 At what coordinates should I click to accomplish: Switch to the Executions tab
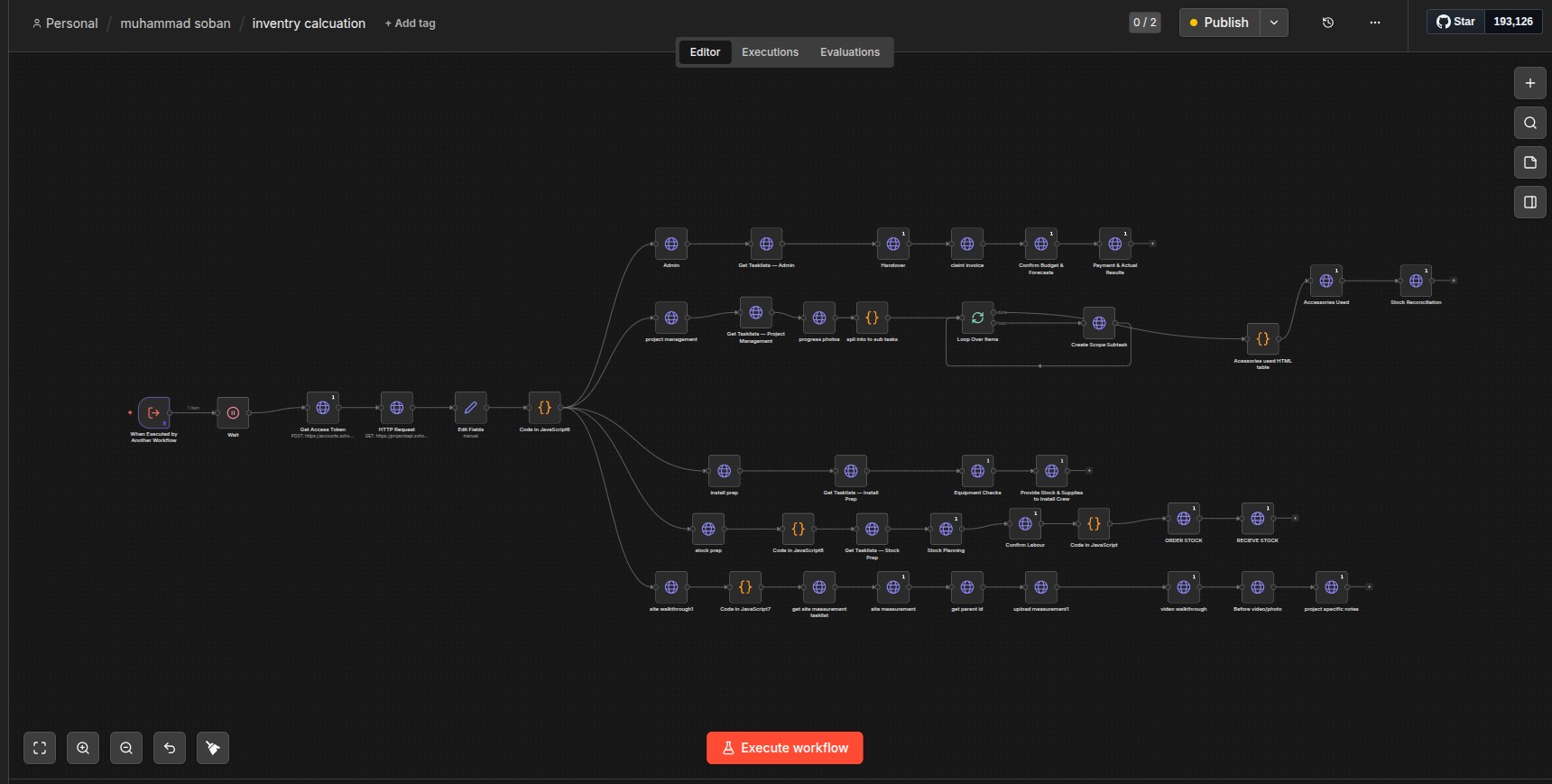click(x=770, y=52)
